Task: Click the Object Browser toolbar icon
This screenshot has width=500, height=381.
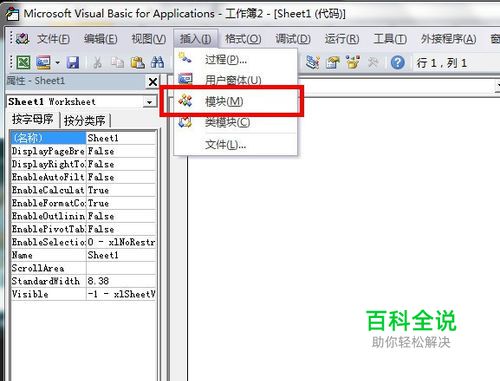Action: pyautogui.click(x=353, y=62)
